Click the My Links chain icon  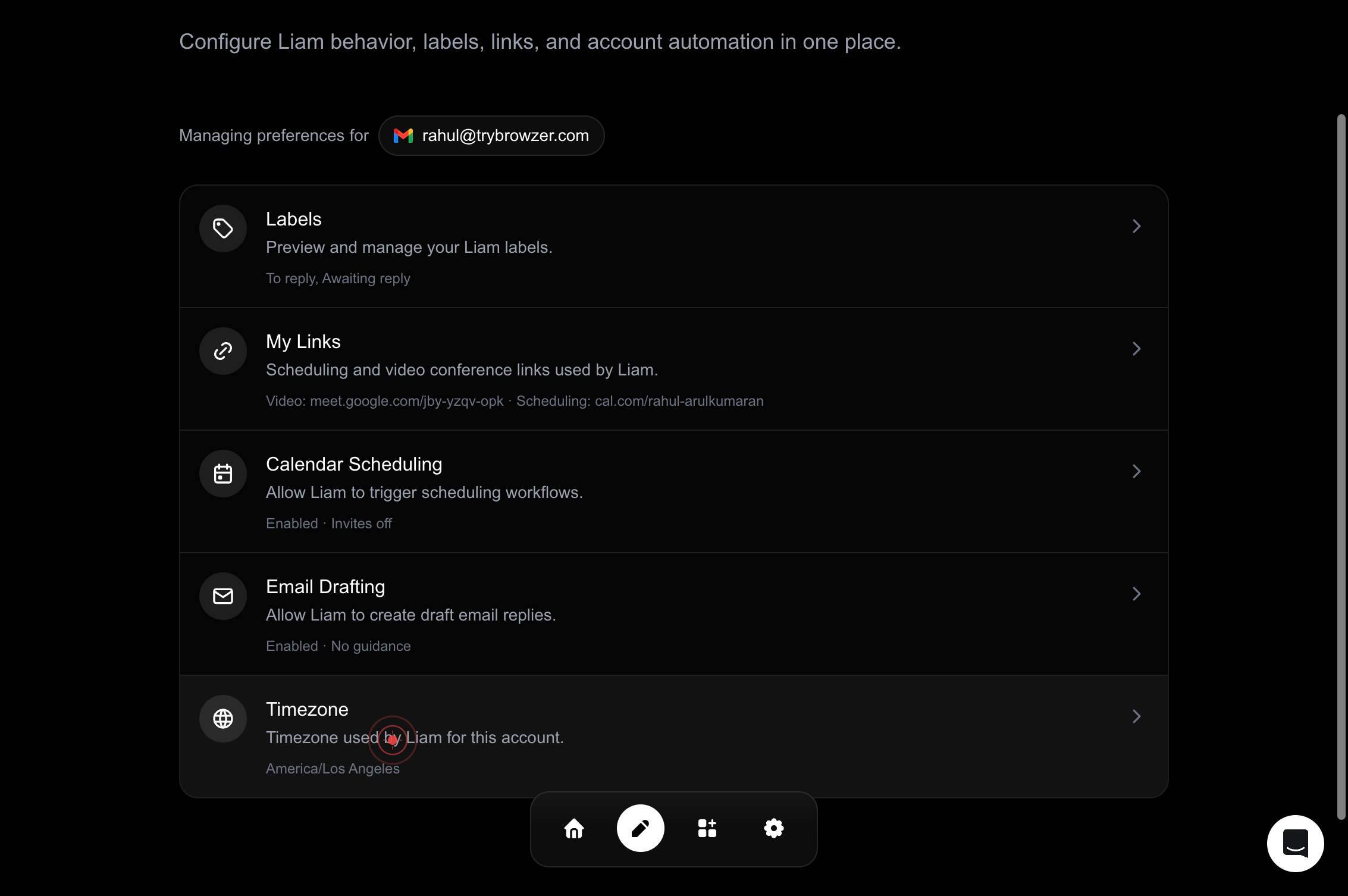pyautogui.click(x=223, y=351)
